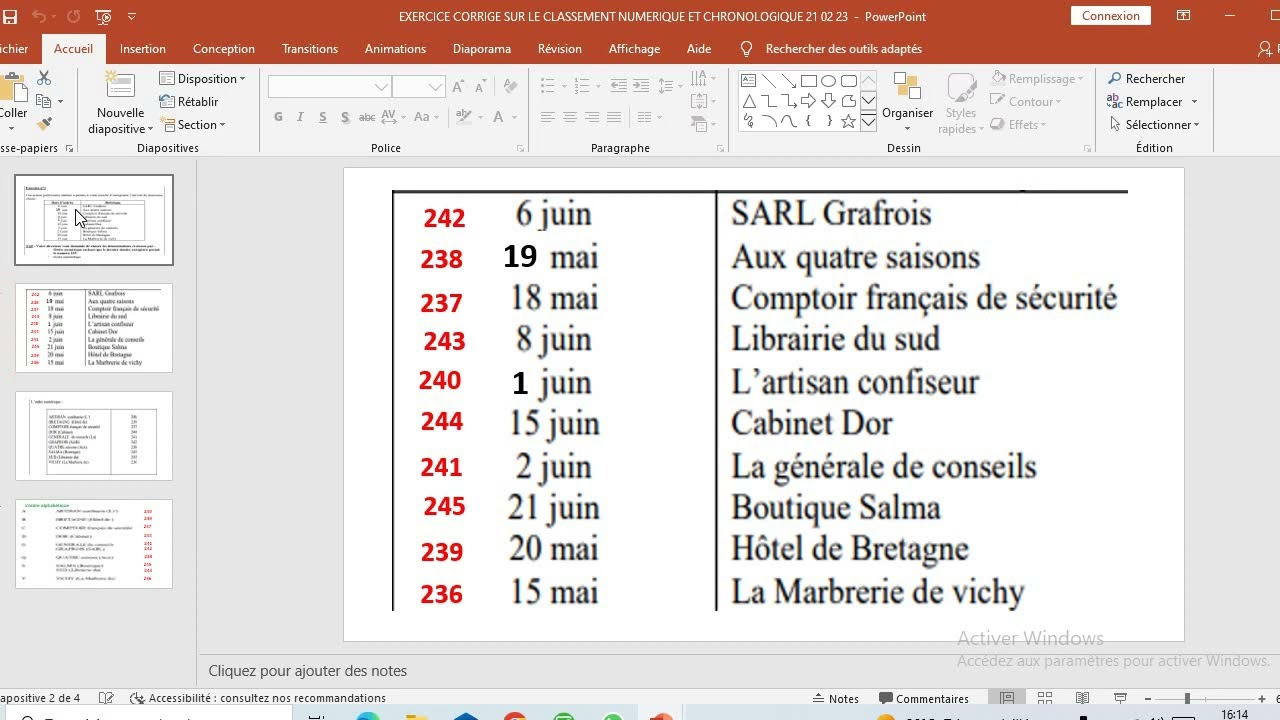Switch to the Insertion tab
Screen dimensions: 1280x720
pyautogui.click(x=143, y=48)
